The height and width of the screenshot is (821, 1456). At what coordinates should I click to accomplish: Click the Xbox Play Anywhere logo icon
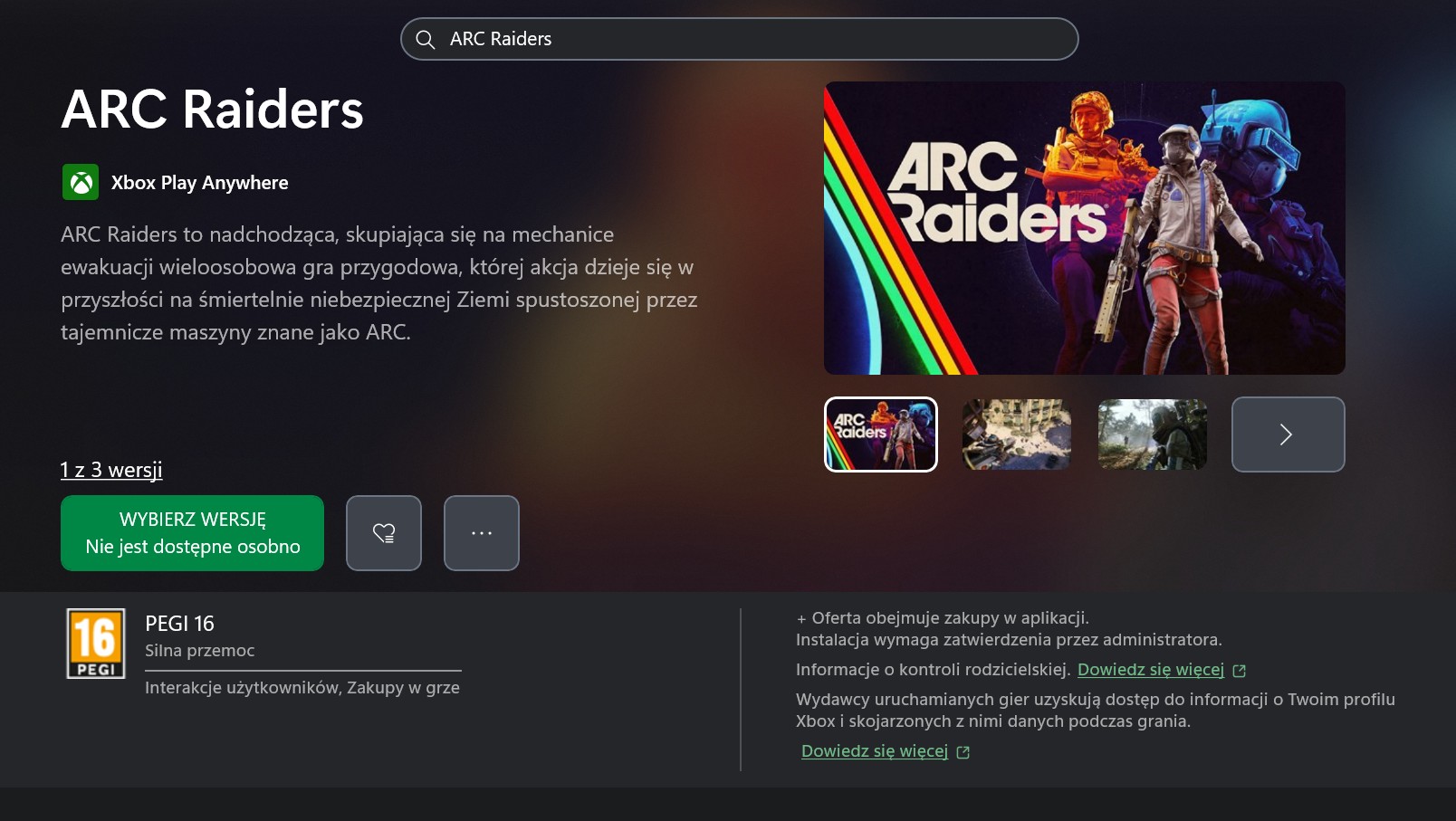pos(81,182)
